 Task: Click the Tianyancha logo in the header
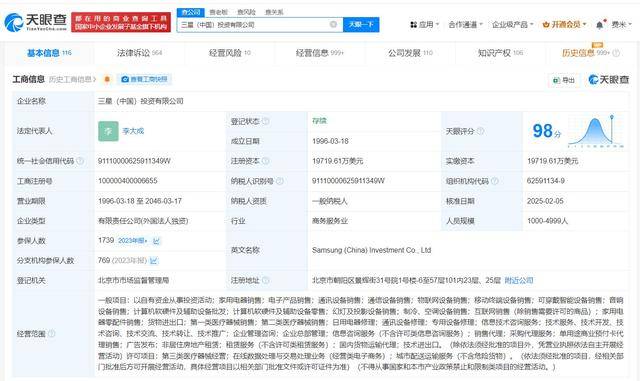pos(36,22)
